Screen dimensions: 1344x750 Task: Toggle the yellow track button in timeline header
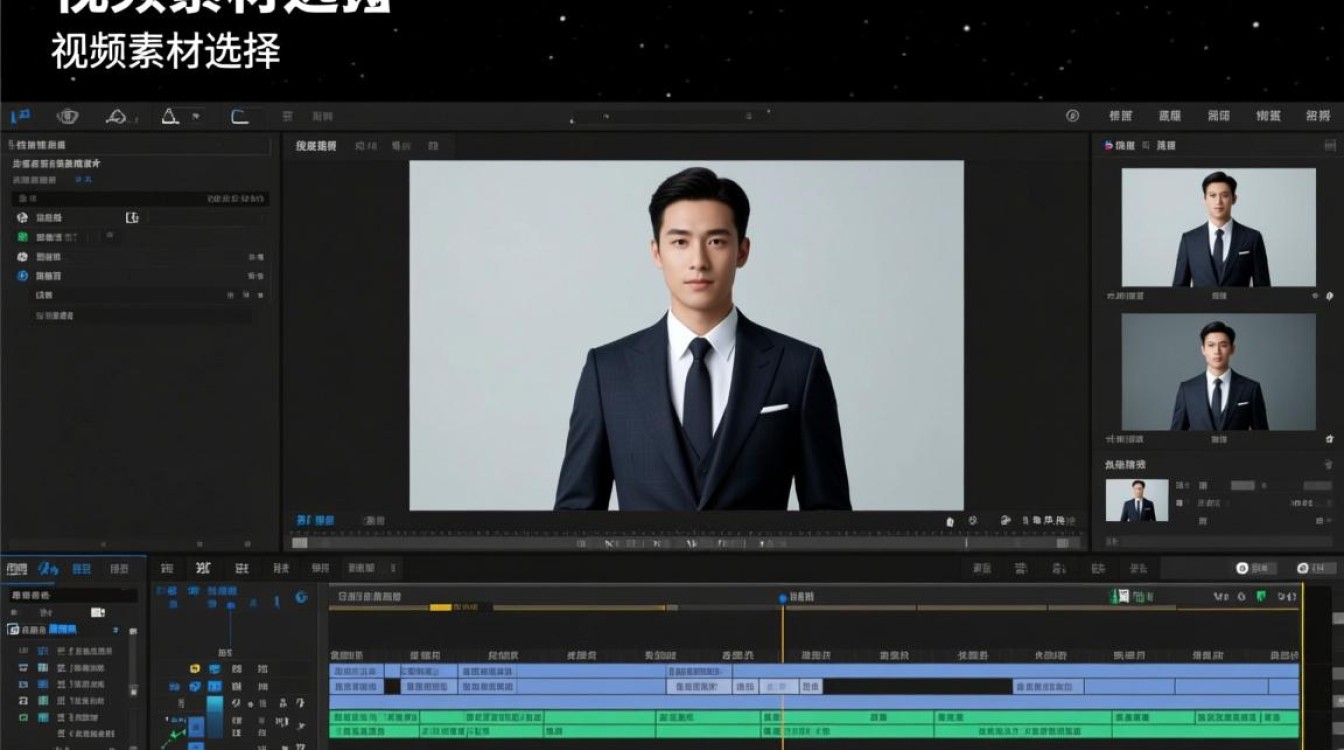pos(195,668)
